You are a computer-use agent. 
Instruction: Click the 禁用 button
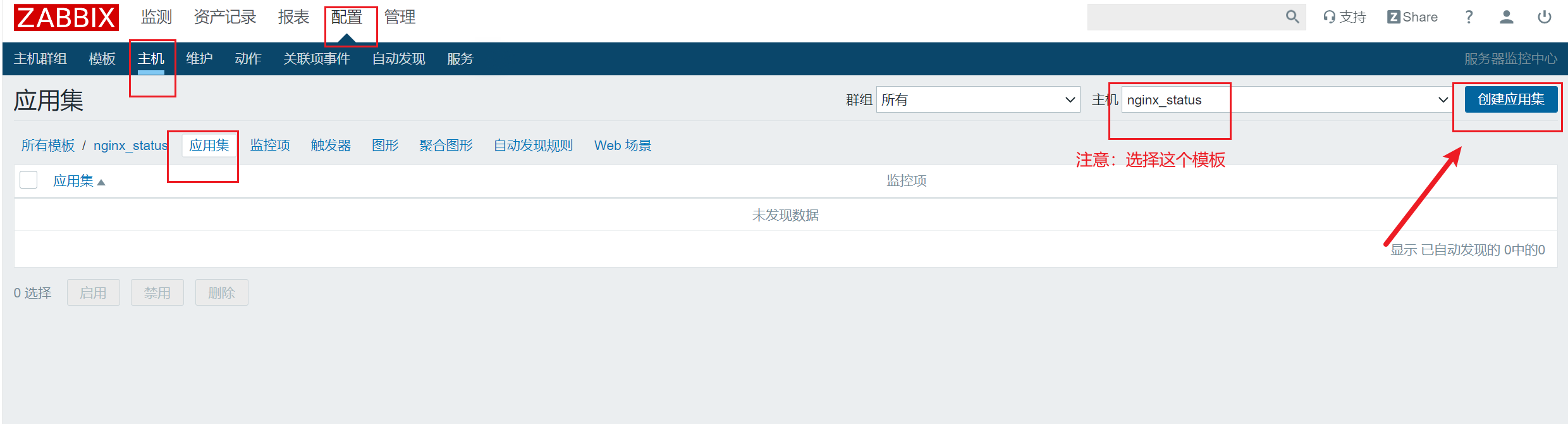click(x=157, y=292)
